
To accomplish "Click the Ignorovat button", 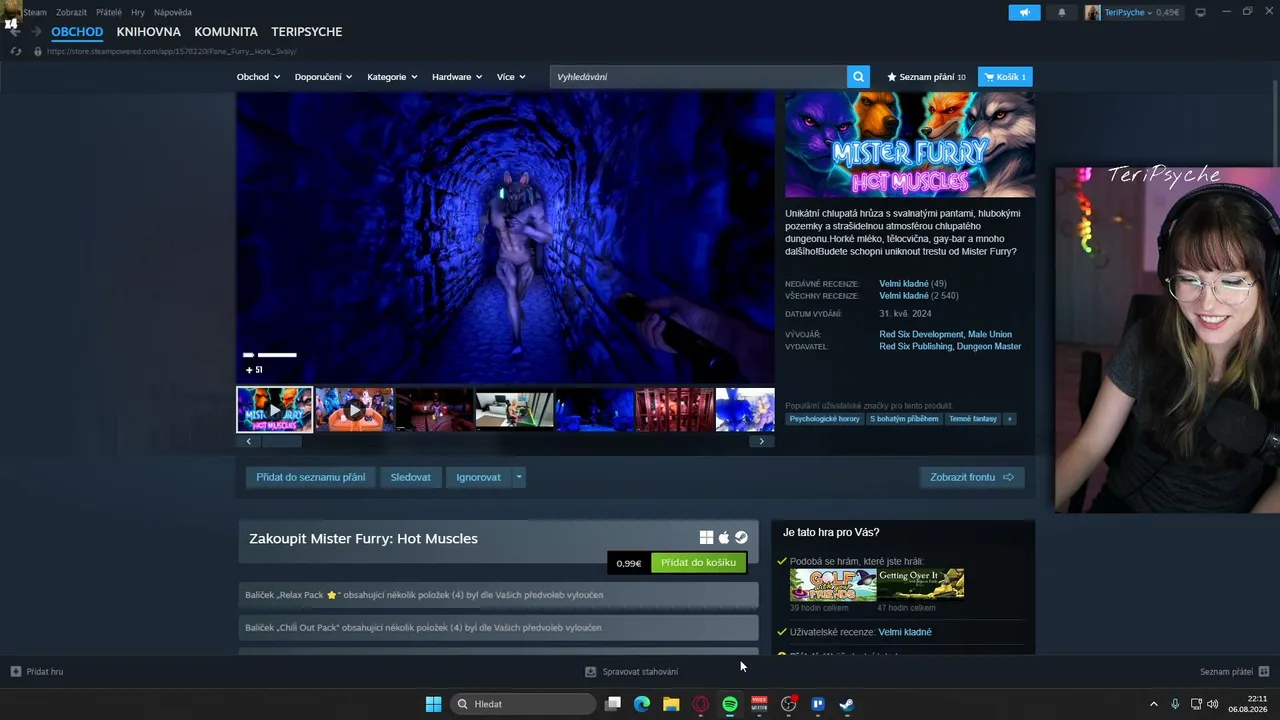I will [478, 477].
